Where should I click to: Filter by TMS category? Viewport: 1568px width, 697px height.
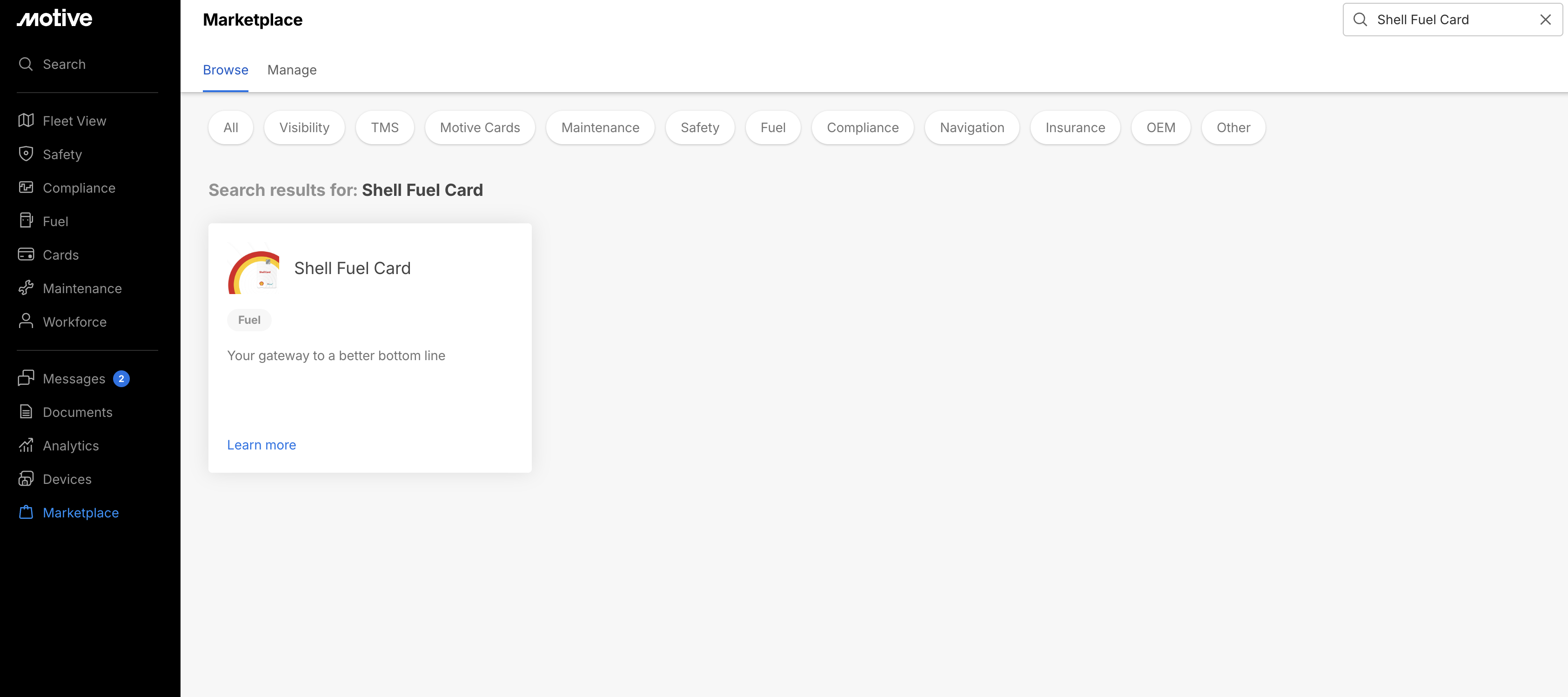(385, 128)
